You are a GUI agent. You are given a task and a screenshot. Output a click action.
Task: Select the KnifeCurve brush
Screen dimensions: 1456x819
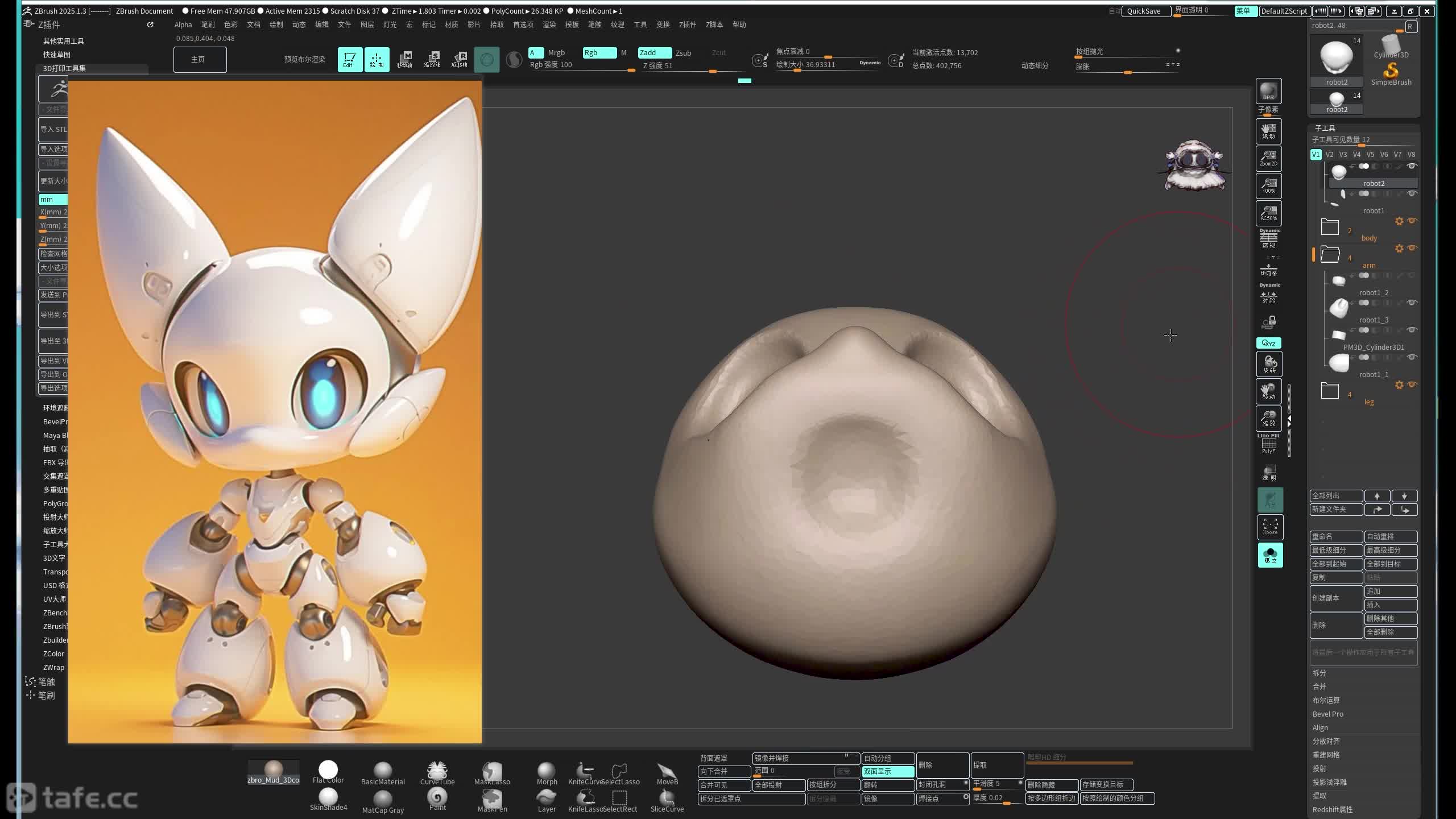click(584, 773)
